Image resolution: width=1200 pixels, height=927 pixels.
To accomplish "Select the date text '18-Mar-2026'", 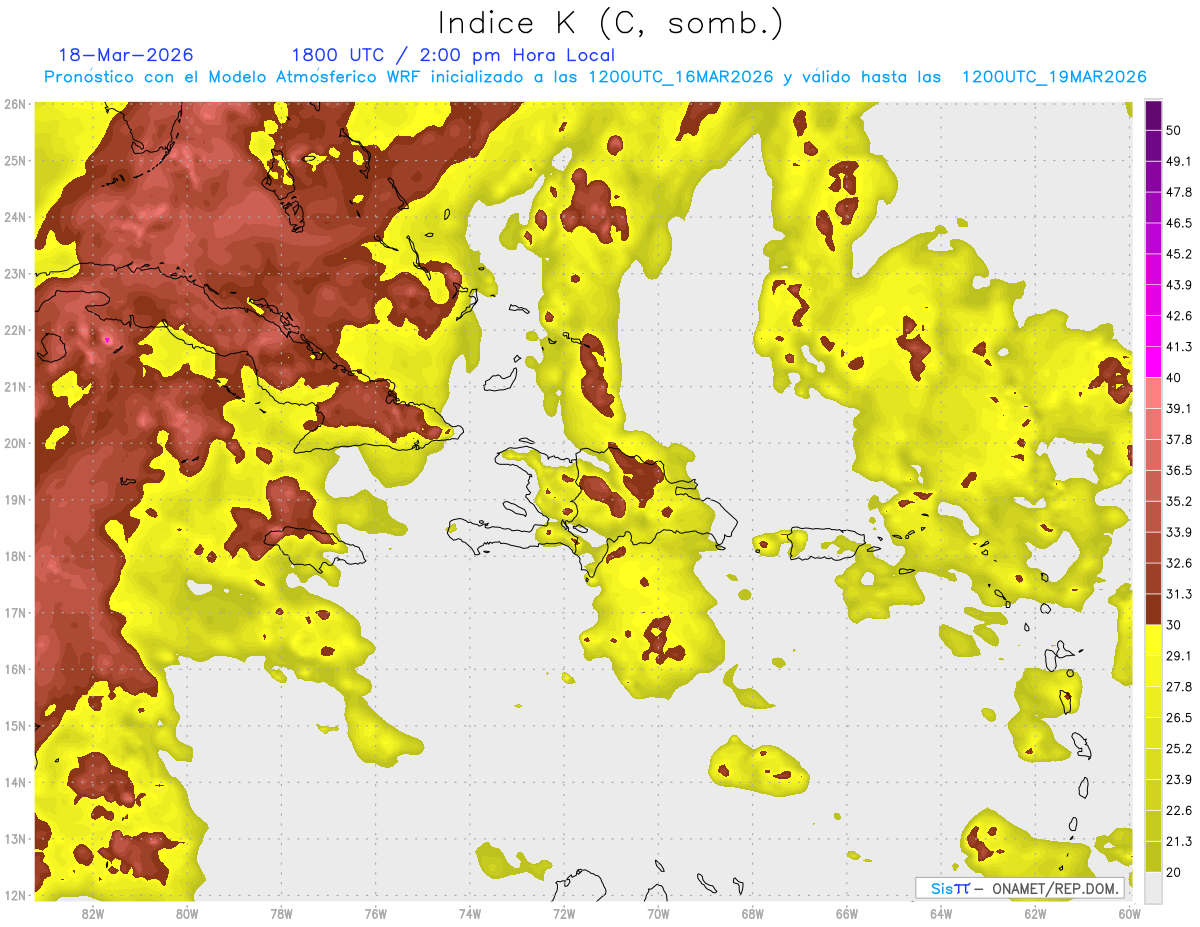I will click(x=126, y=55).
